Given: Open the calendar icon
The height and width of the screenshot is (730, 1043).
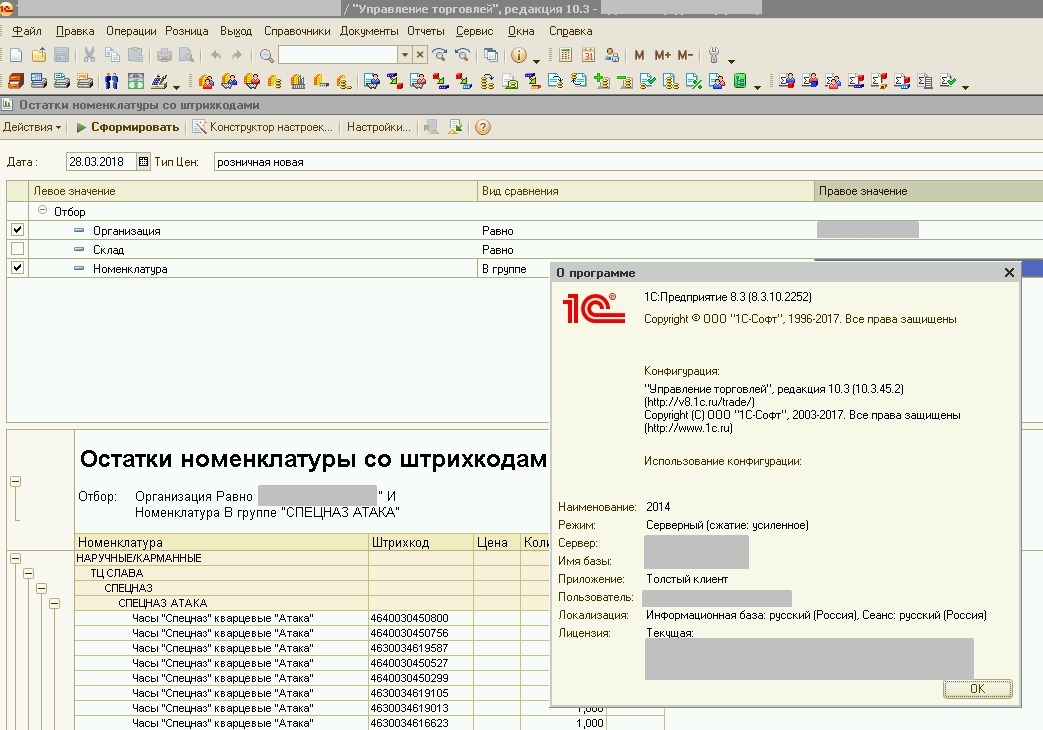Looking at the screenshot, I should pos(589,55).
